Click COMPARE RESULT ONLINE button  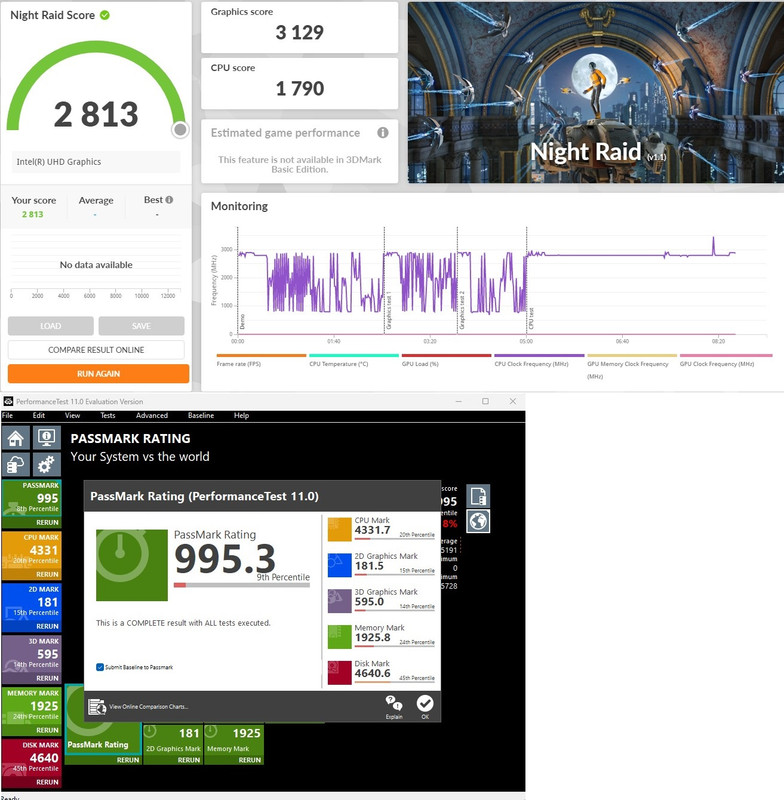tap(96, 349)
